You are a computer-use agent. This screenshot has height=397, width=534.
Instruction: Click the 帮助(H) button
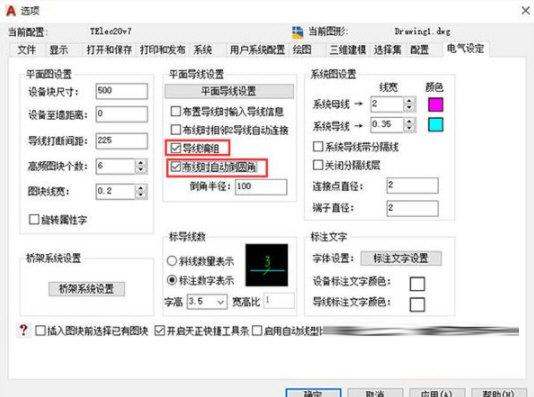pyautogui.click(x=499, y=393)
